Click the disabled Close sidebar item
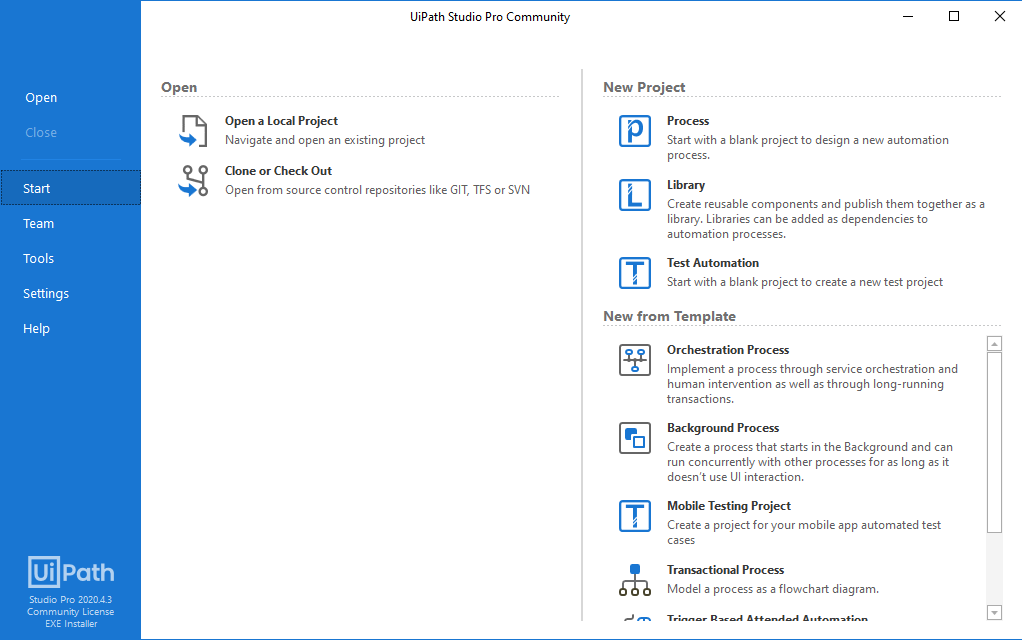 coord(41,132)
